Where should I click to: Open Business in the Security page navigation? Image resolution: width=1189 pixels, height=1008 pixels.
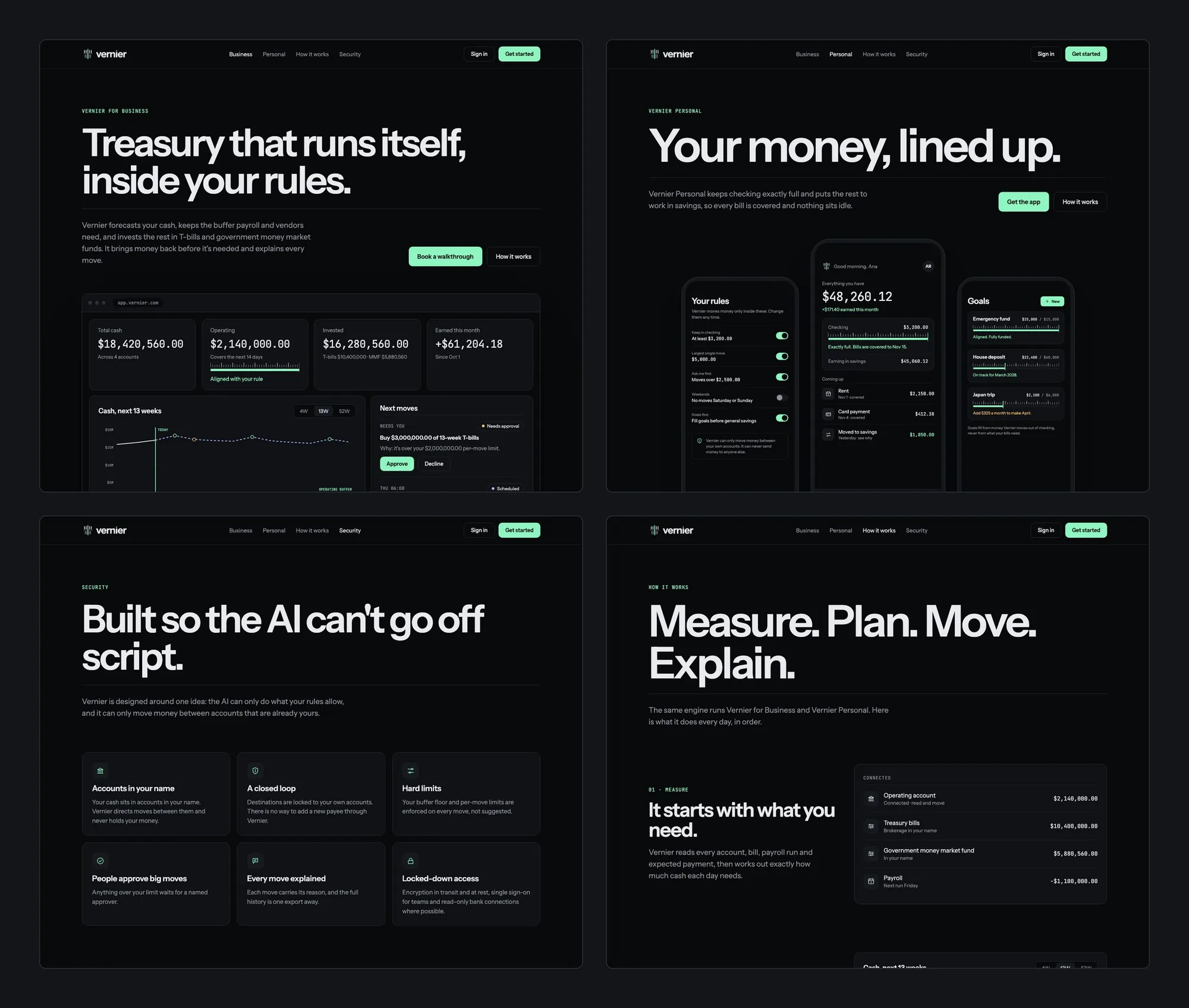241,530
